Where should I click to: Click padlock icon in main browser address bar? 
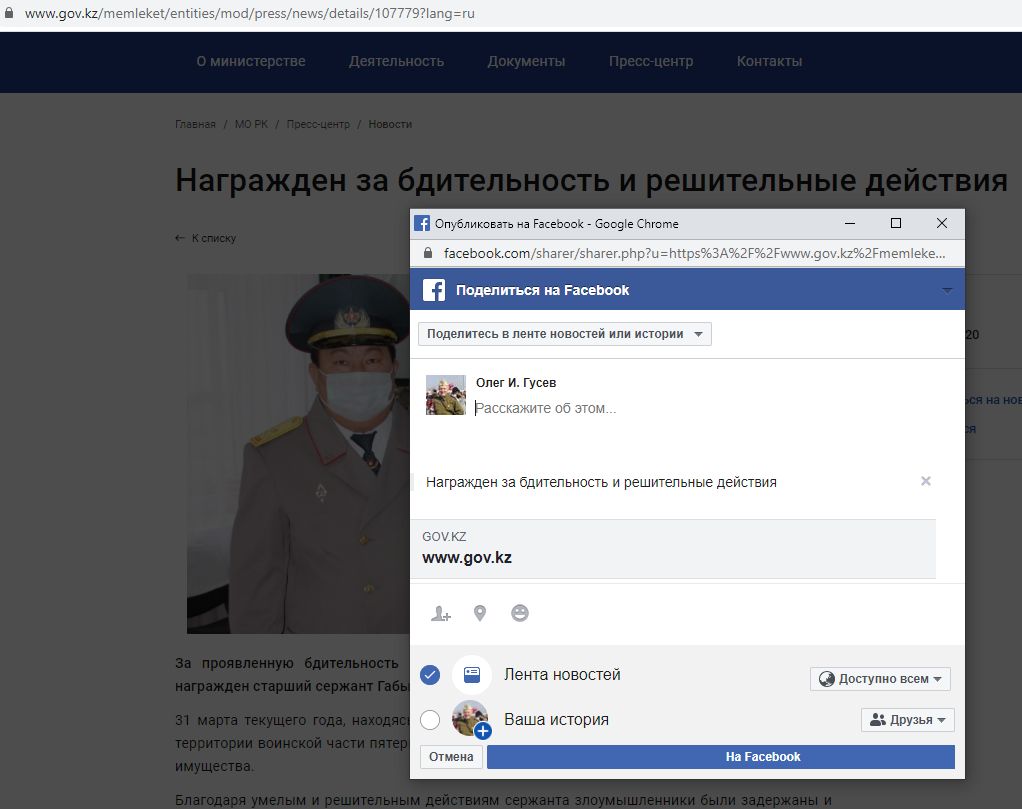click(8, 13)
